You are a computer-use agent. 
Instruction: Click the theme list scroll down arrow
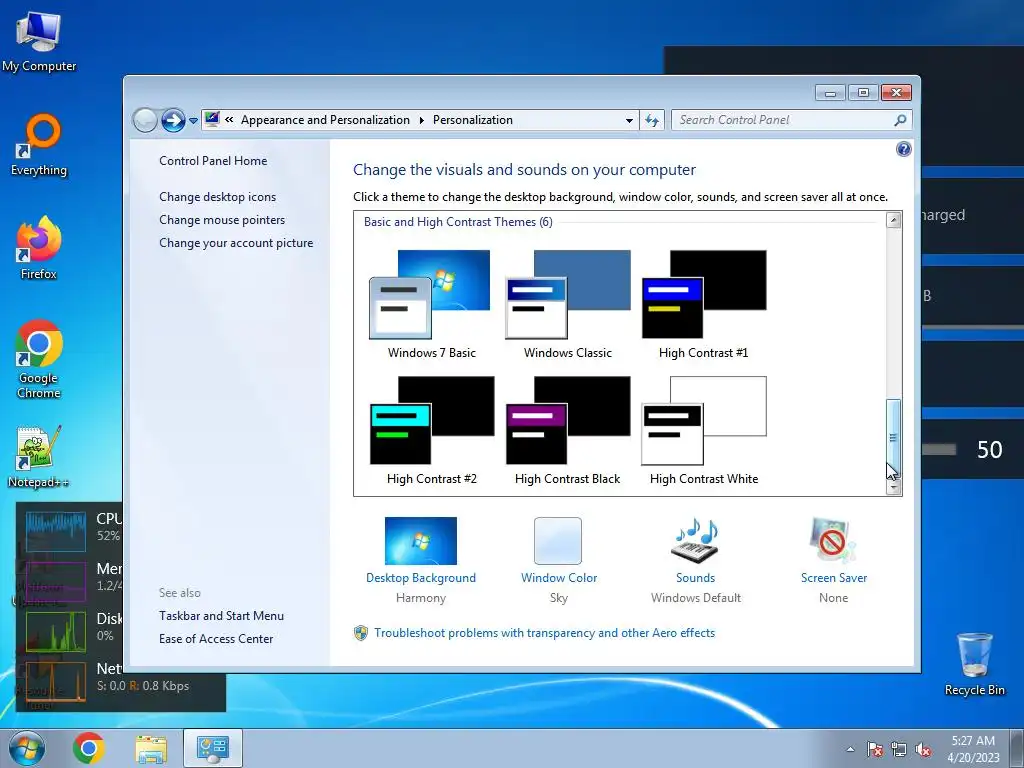coord(893,488)
